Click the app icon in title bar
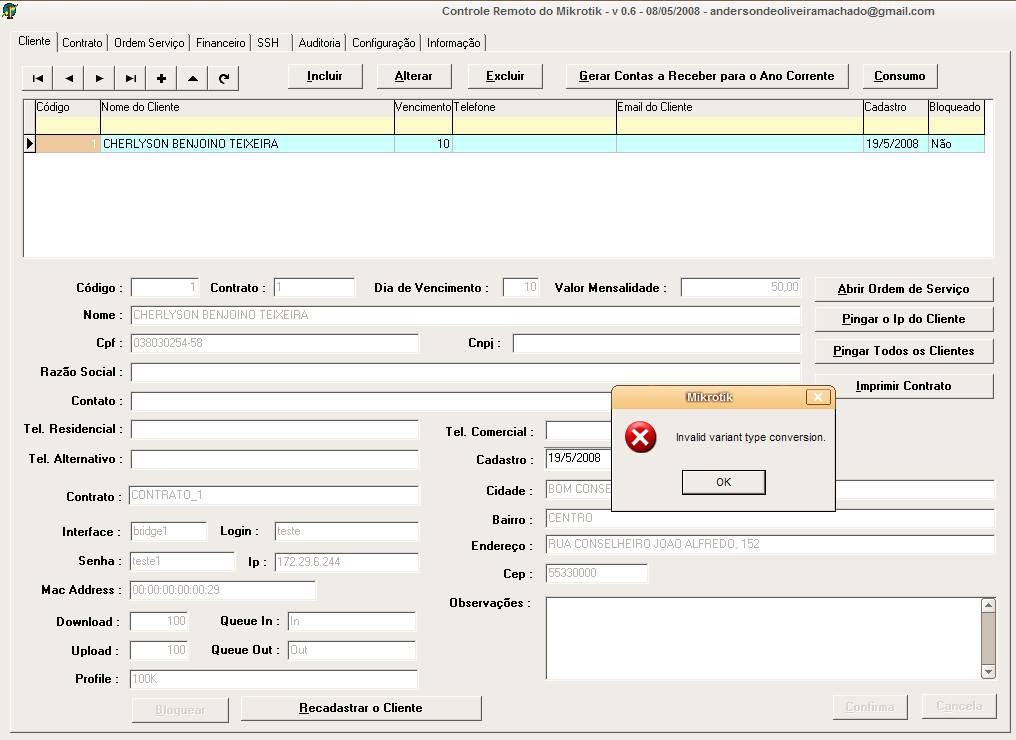 pyautogui.click(x=10, y=10)
